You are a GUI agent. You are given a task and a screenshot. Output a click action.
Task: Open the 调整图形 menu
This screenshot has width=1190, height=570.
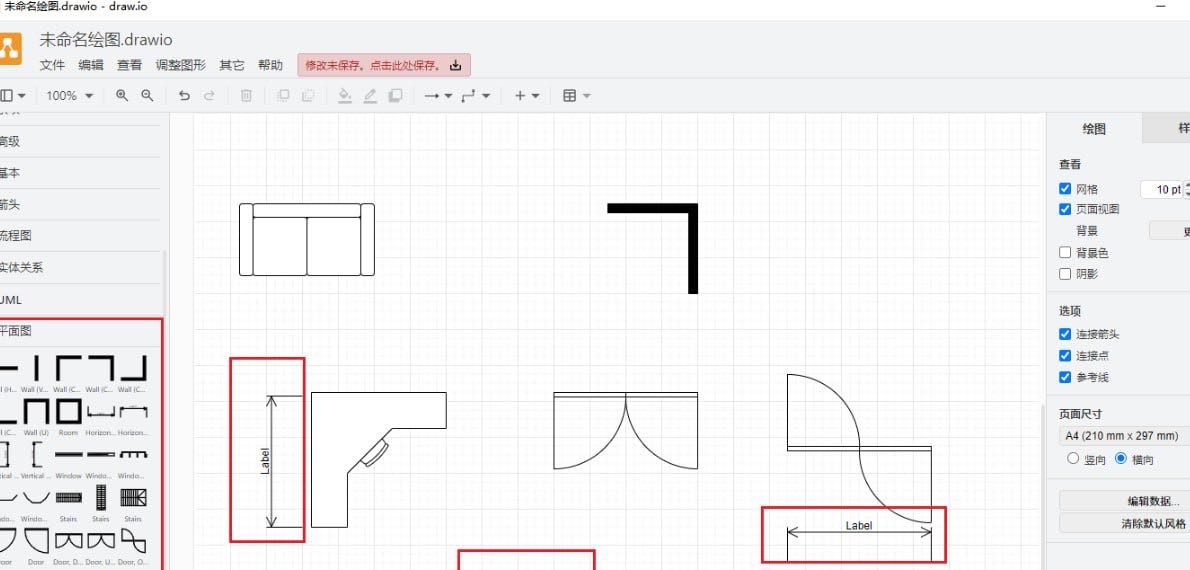(x=180, y=65)
